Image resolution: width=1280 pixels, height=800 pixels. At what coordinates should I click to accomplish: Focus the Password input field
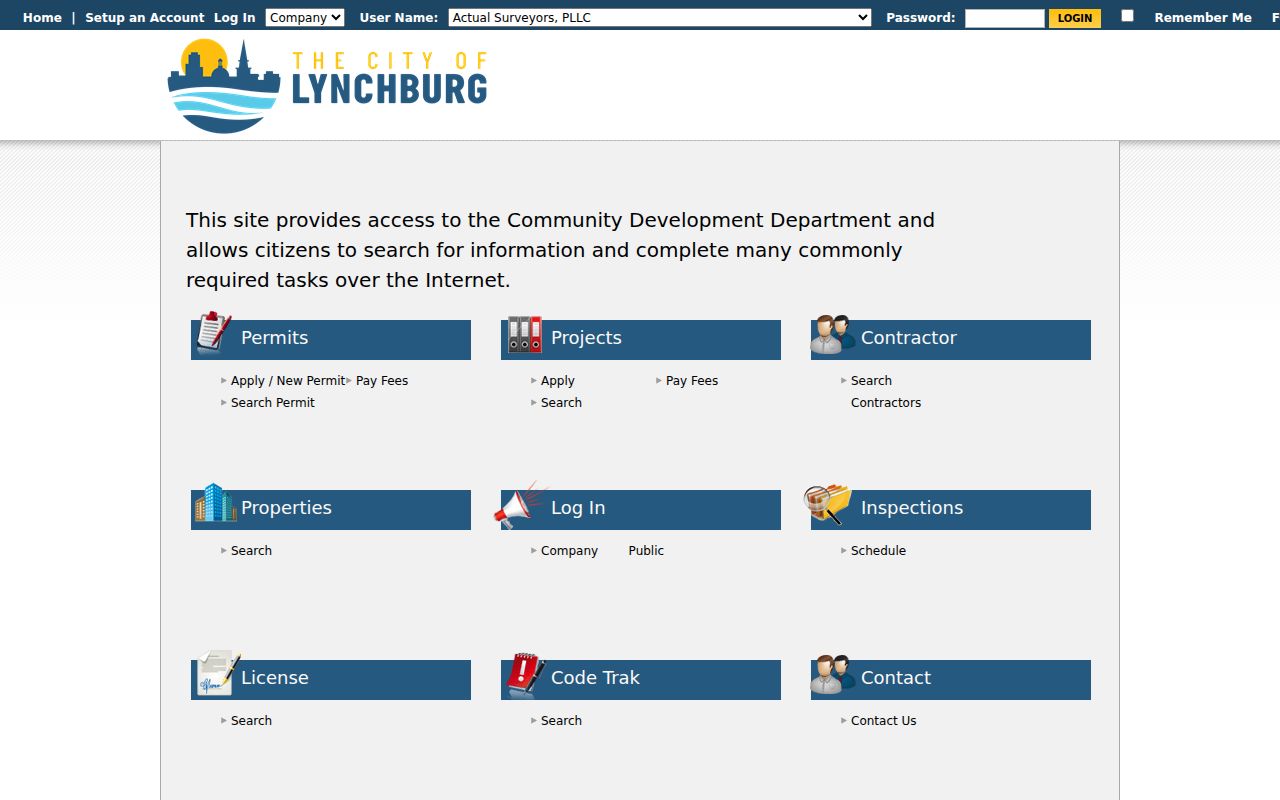click(1004, 18)
